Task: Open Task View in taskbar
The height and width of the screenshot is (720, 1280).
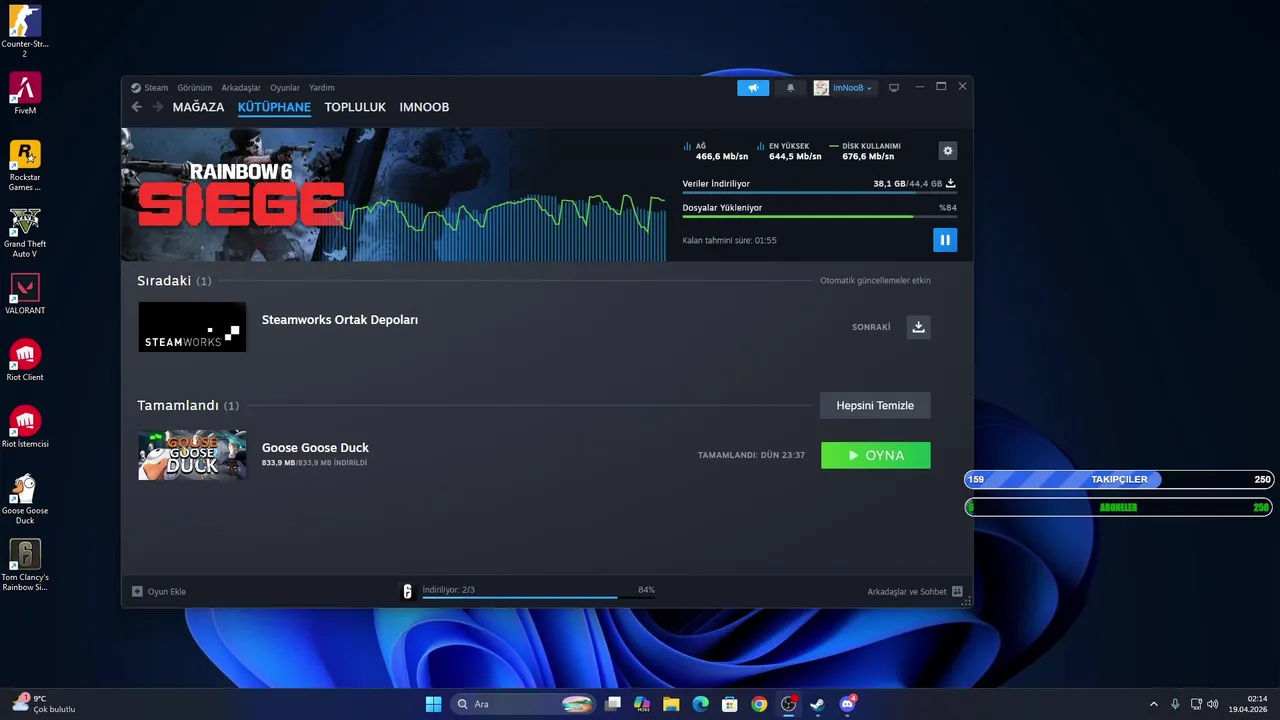Action: pos(613,704)
